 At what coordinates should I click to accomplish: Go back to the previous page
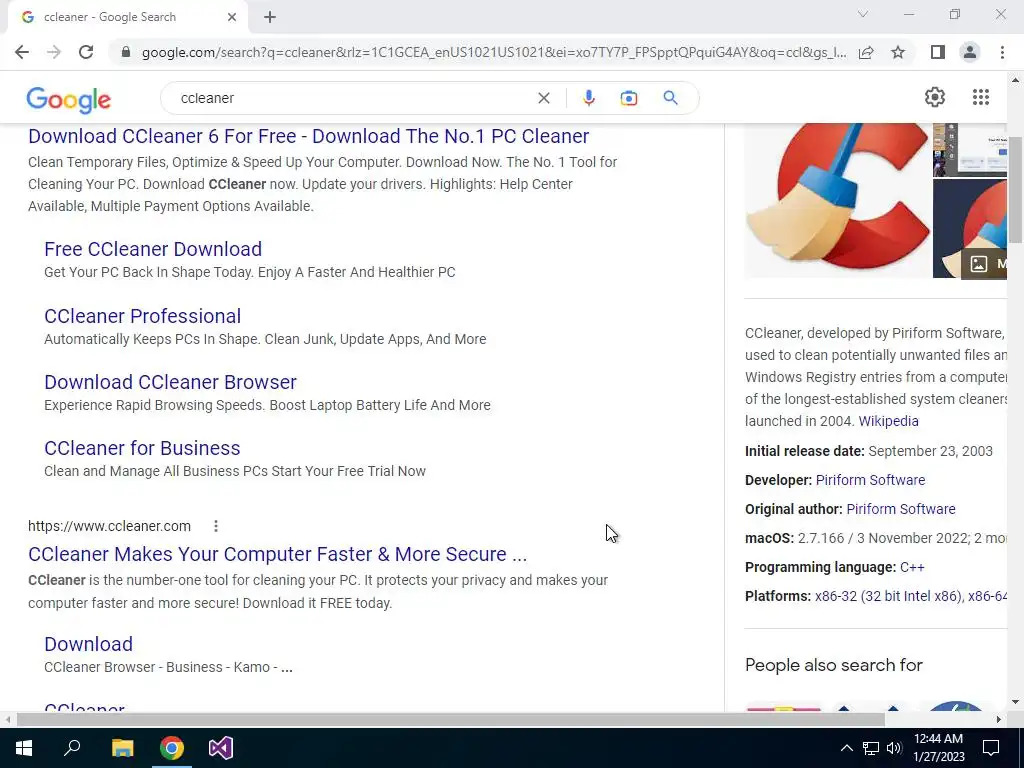point(22,52)
